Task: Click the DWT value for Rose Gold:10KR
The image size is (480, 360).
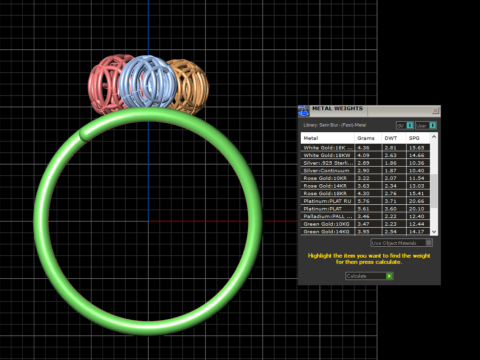Action: point(390,178)
